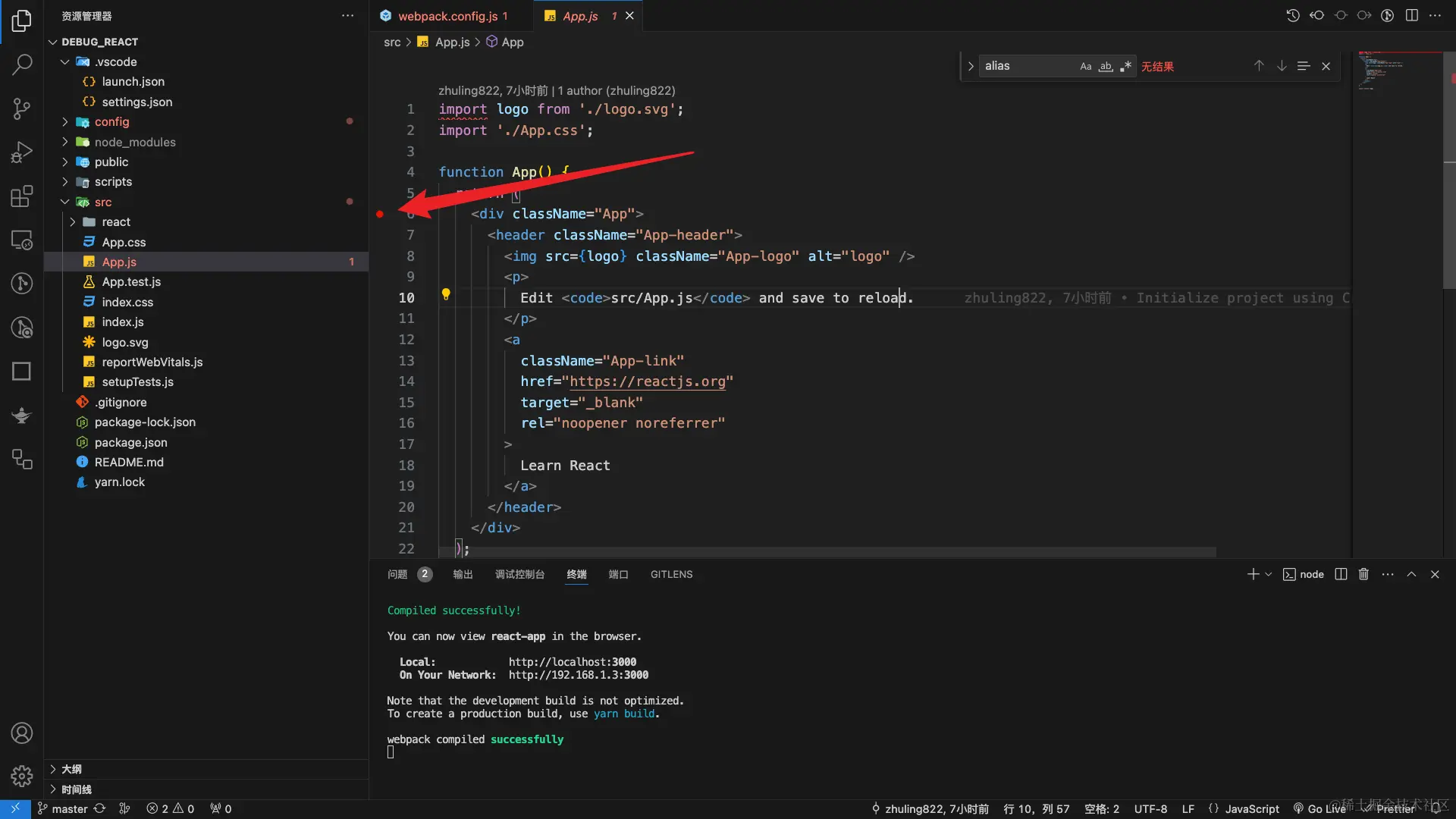Image resolution: width=1456 pixels, height=819 pixels.
Task: Toggle Match Whole Word option
Action: [x=1106, y=66]
